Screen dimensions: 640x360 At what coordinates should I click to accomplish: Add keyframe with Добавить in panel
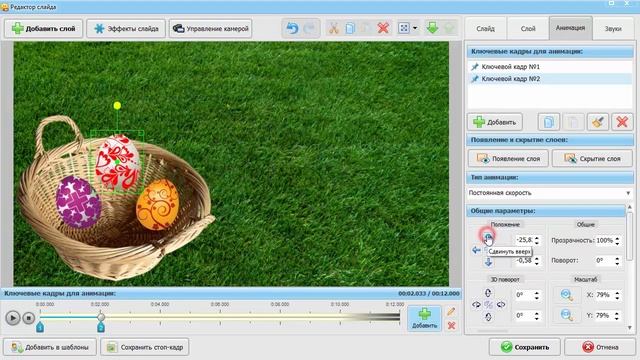tap(495, 122)
